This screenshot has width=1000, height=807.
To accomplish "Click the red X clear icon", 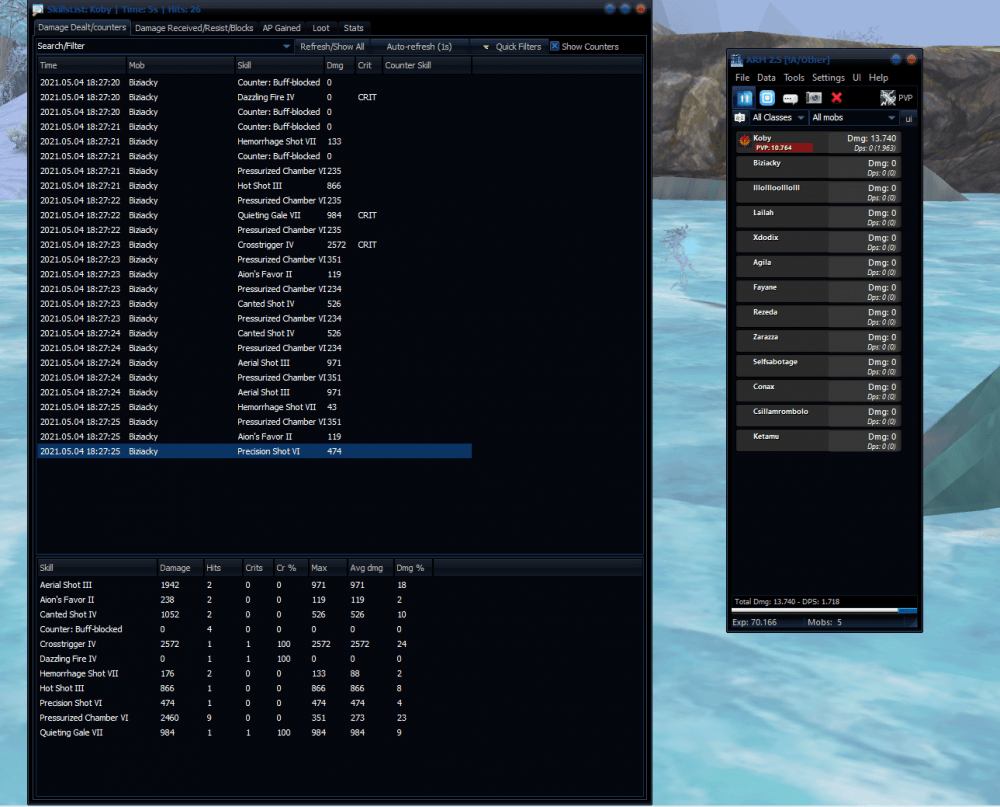I will pos(836,98).
